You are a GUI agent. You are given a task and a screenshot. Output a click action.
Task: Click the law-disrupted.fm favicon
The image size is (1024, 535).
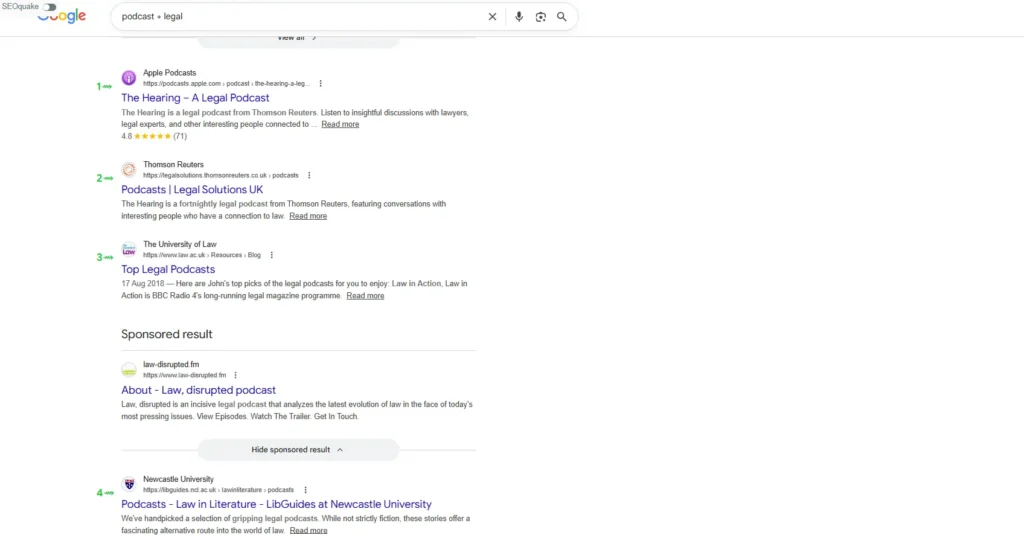click(x=129, y=370)
